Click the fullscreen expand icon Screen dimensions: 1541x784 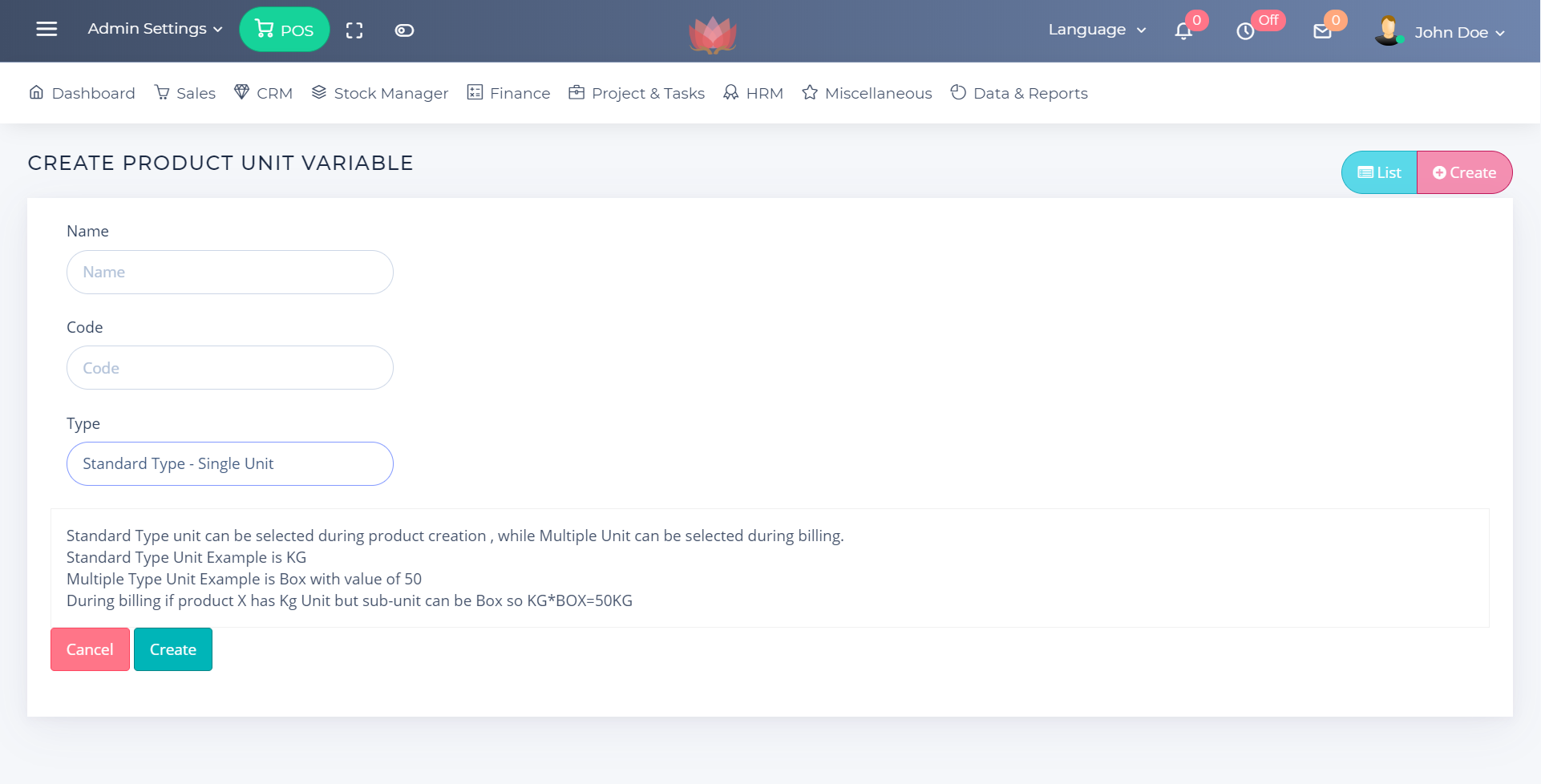pos(354,30)
